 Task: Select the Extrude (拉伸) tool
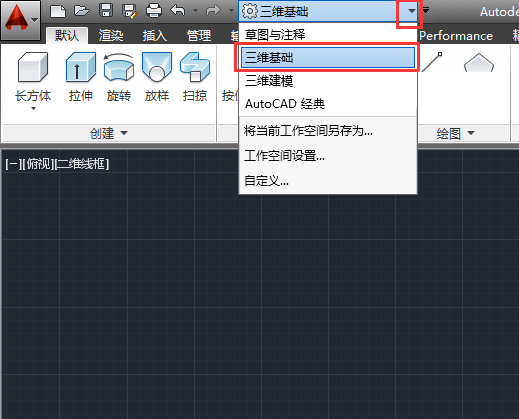point(81,77)
